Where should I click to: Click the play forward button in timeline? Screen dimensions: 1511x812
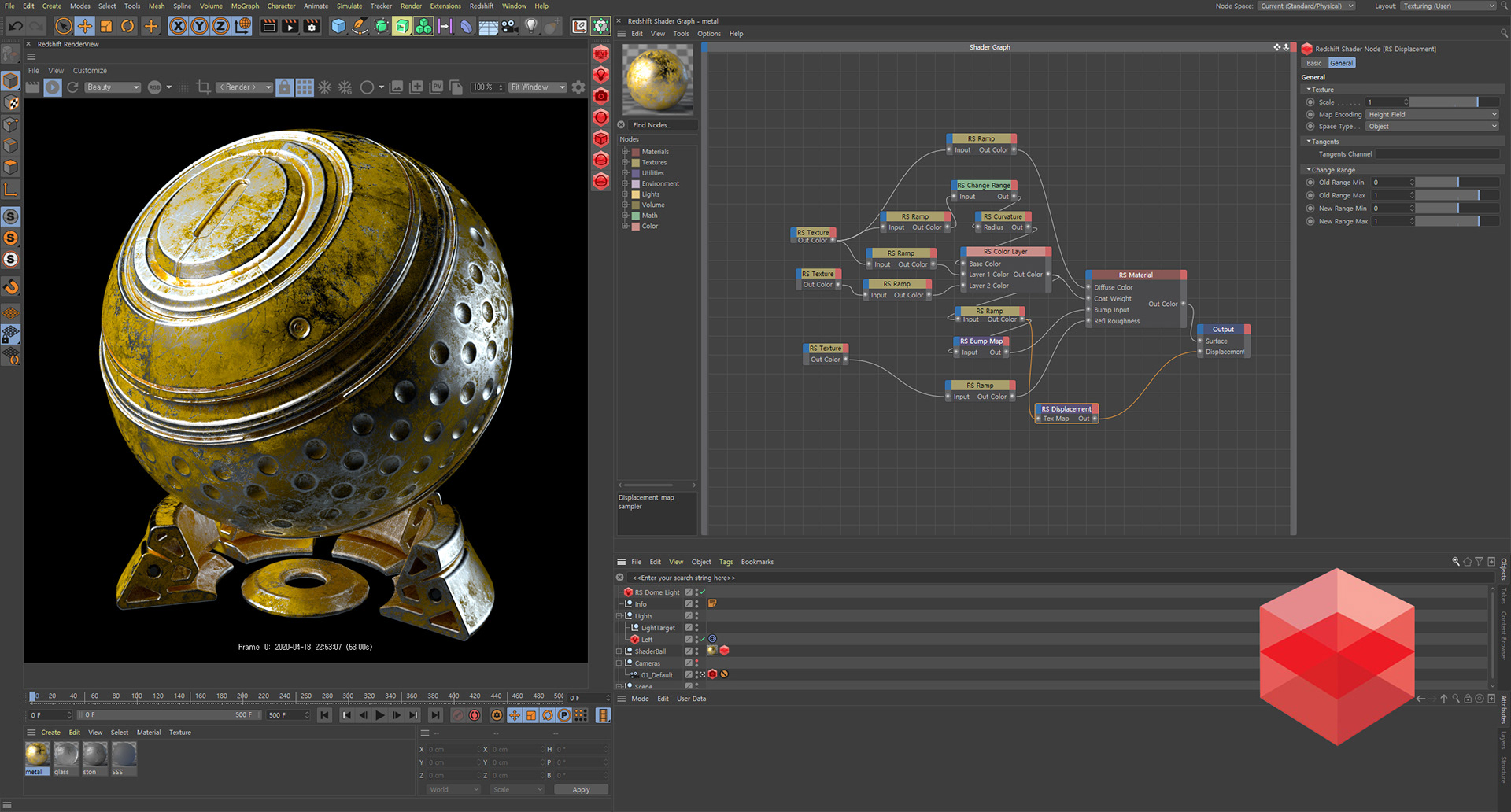pos(380,715)
